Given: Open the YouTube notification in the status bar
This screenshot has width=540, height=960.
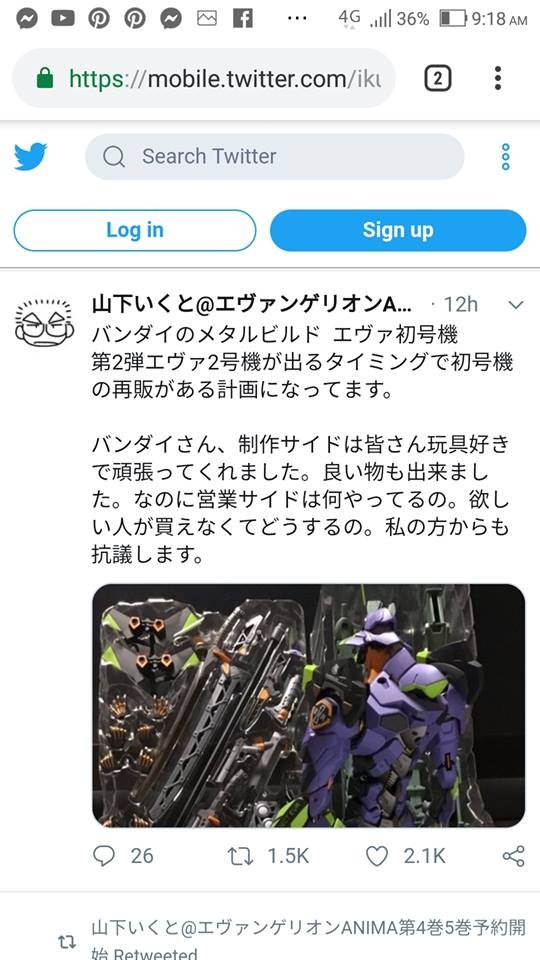Looking at the screenshot, I should pos(62,18).
